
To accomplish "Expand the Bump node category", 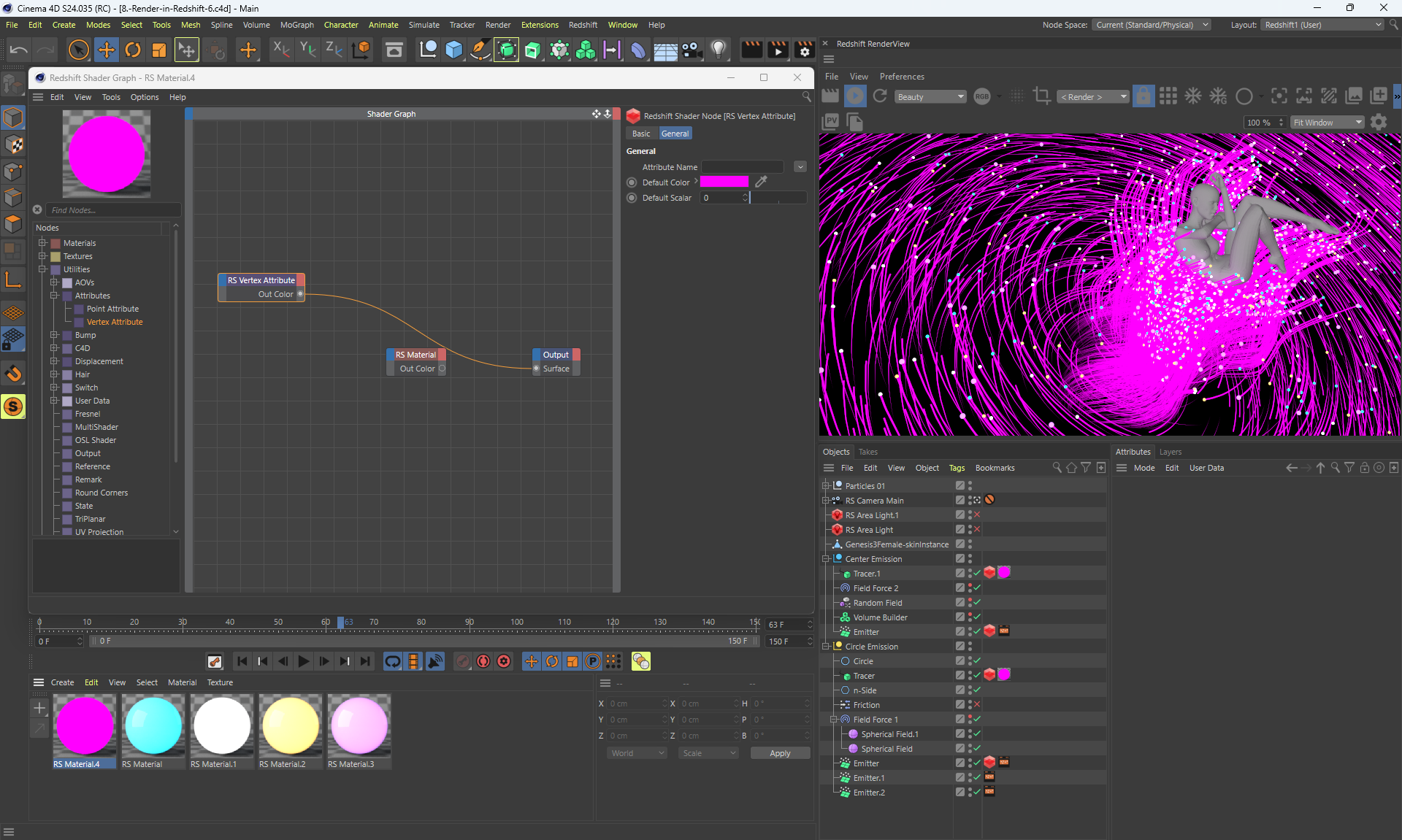I will coord(54,335).
